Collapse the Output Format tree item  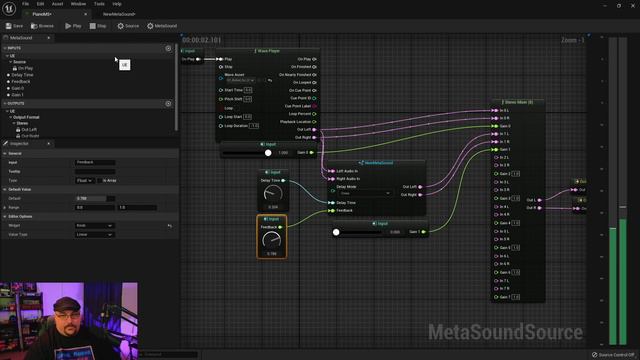(11, 117)
